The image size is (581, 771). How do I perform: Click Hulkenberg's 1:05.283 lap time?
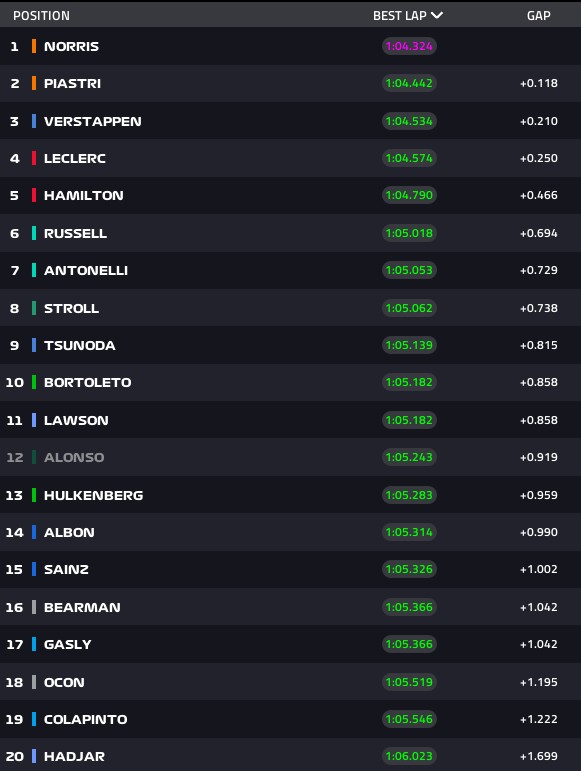click(x=409, y=495)
